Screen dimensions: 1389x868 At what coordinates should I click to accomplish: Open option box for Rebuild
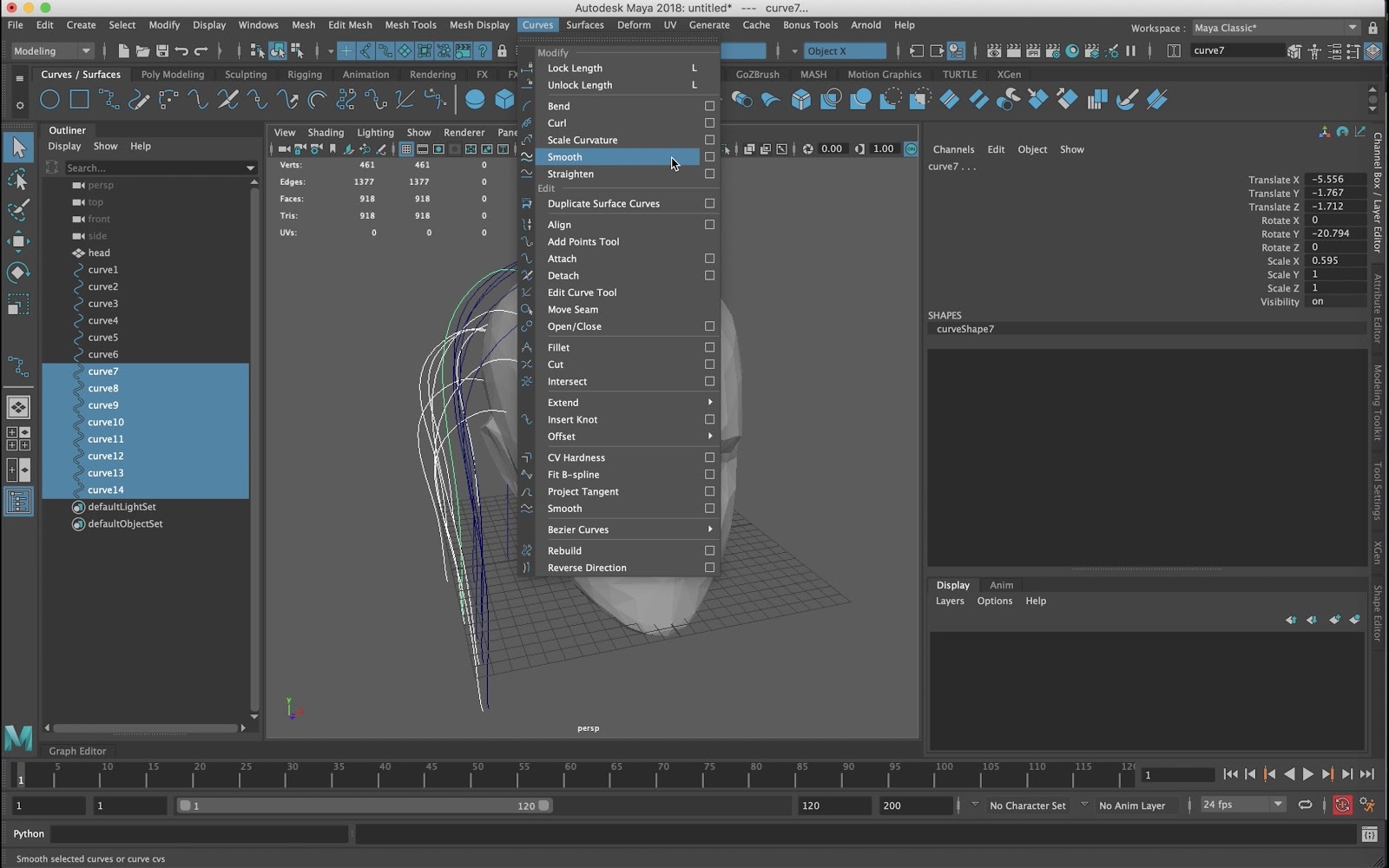(x=709, y=550)
